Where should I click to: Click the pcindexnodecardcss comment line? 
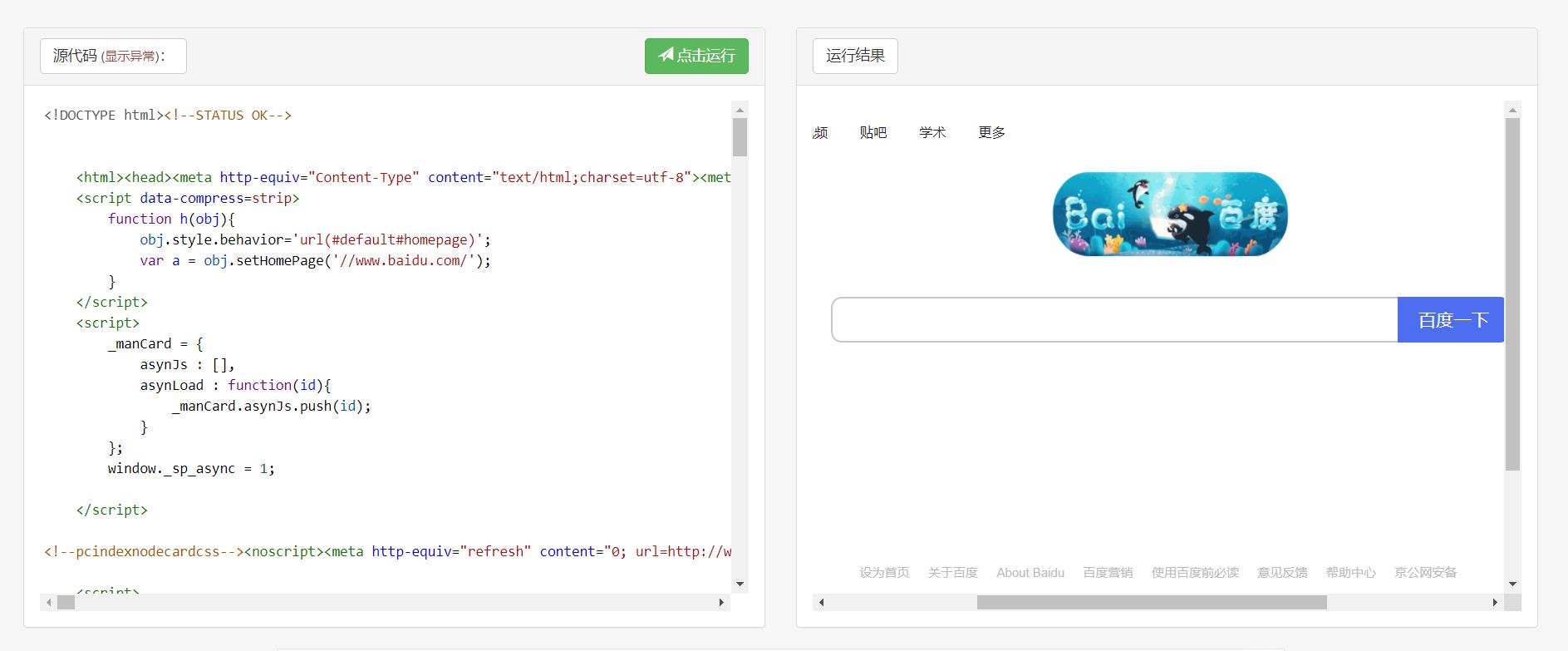pos(388,552)
